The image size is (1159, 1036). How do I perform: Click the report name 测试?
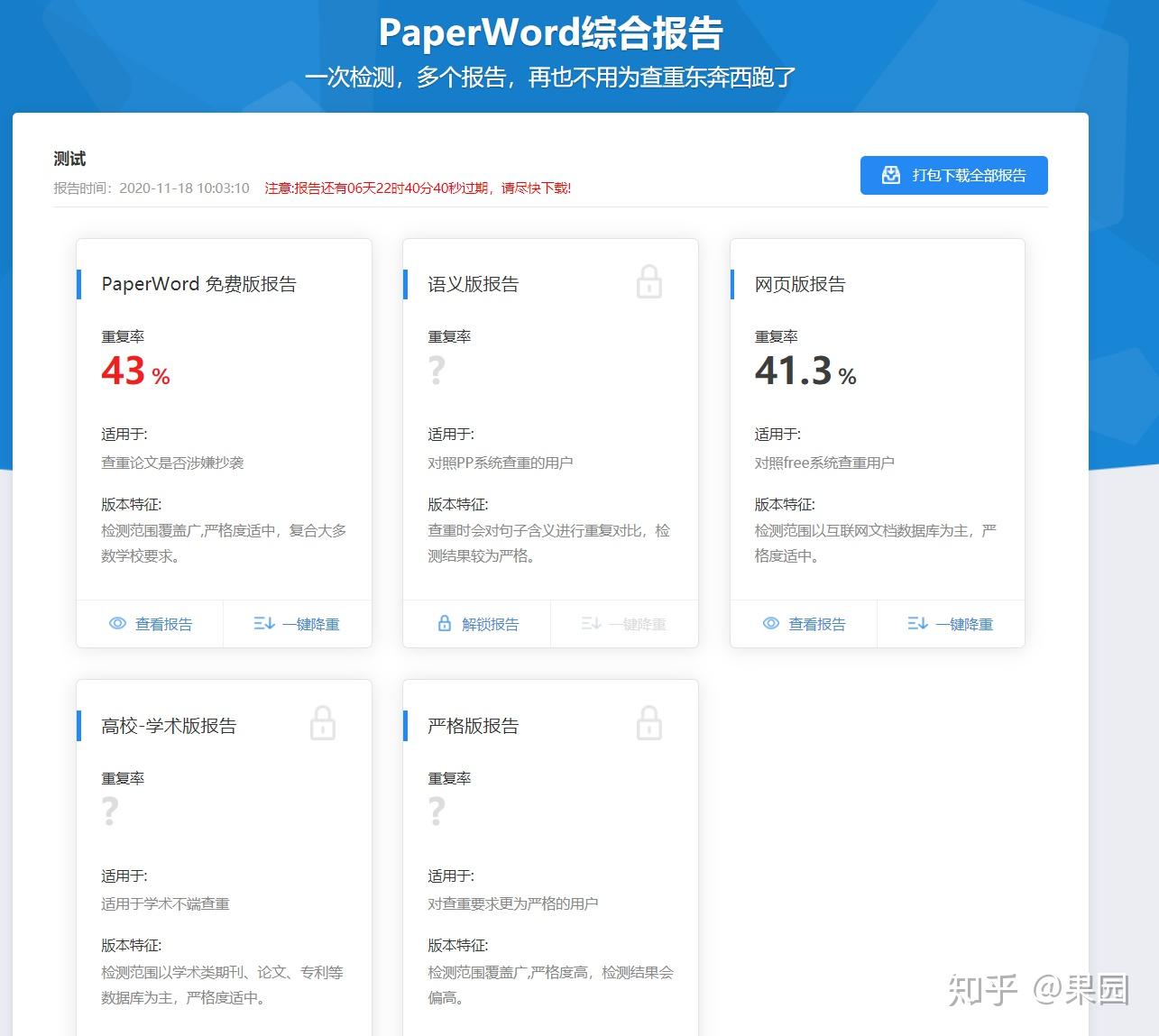pyautogui.click(x=69, y=159)
